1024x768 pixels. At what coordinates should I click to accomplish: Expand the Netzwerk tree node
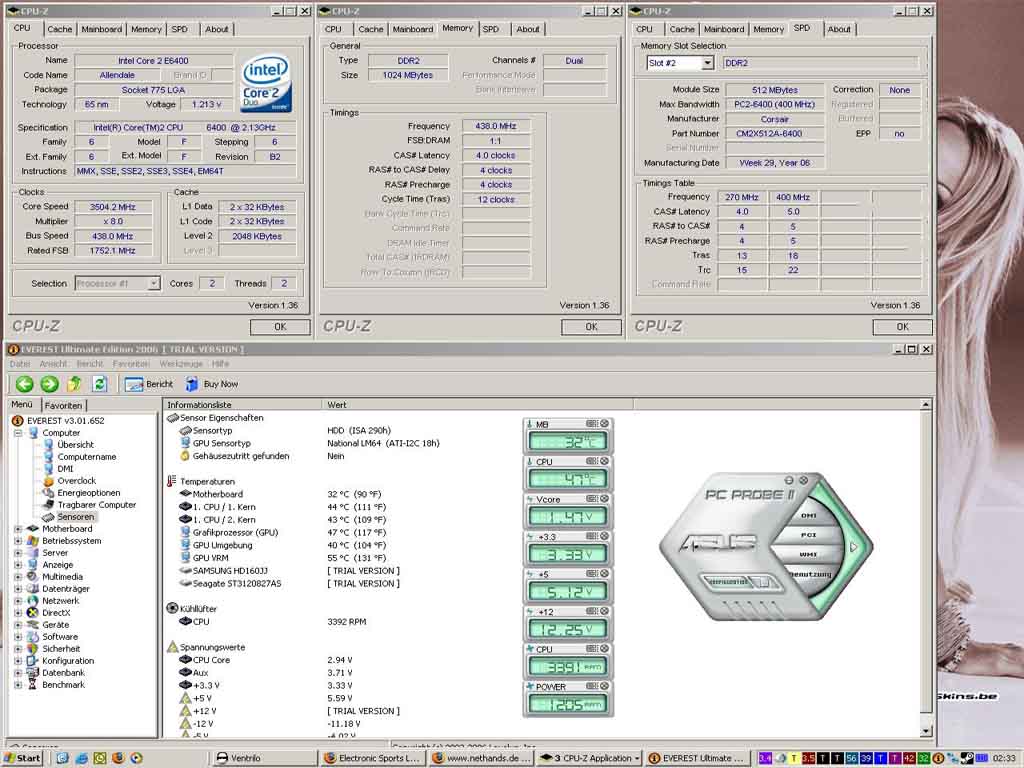click(x=18, y=601)
